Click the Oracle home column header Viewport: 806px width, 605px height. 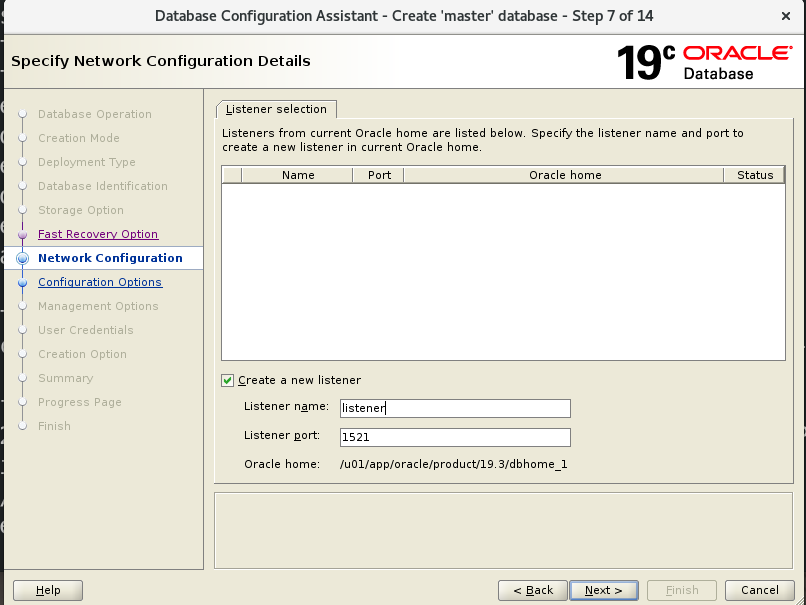pos(564,175)
